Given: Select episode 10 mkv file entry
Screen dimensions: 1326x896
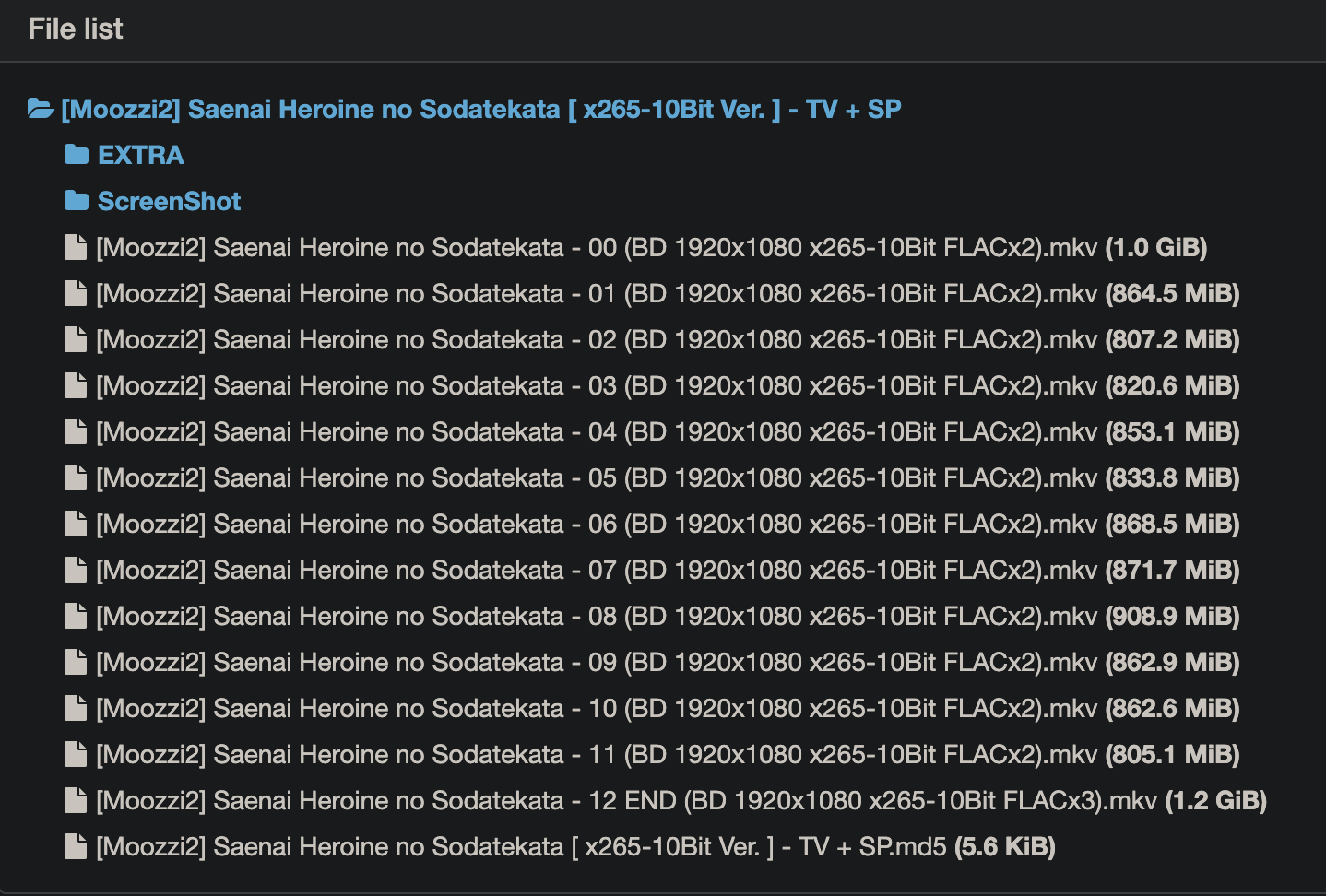Looking at the screenshot, I should [x=596, y=708].
